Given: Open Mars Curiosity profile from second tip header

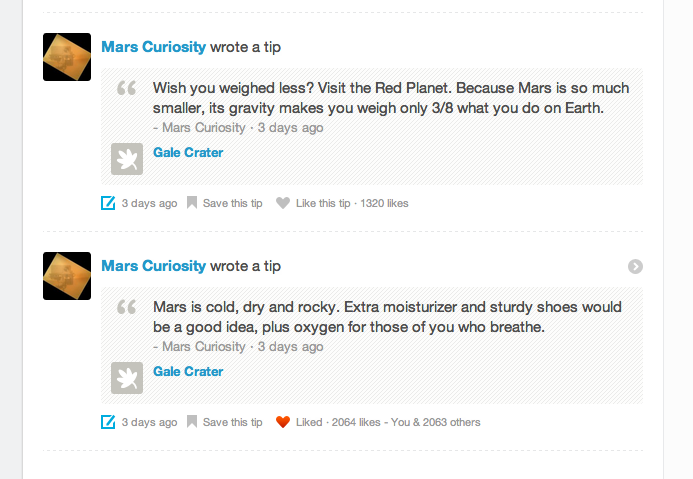Looking at the screenshot, I should 153,266.
